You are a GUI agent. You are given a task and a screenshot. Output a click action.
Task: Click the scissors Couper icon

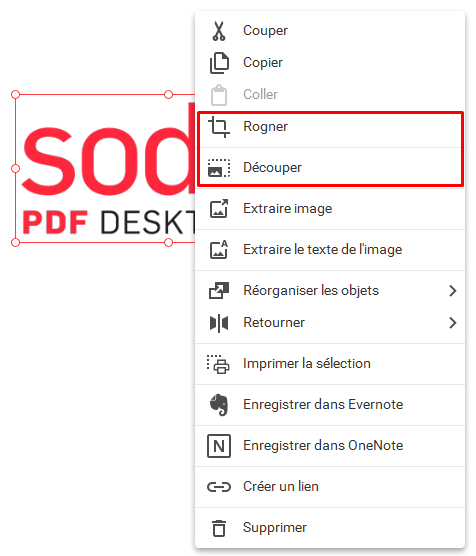(219, 31)
